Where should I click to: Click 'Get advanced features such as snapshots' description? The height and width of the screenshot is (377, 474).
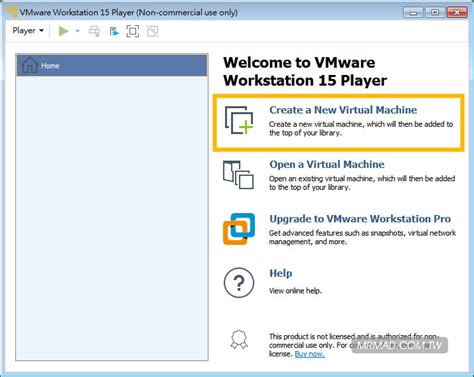click(362, 237)
